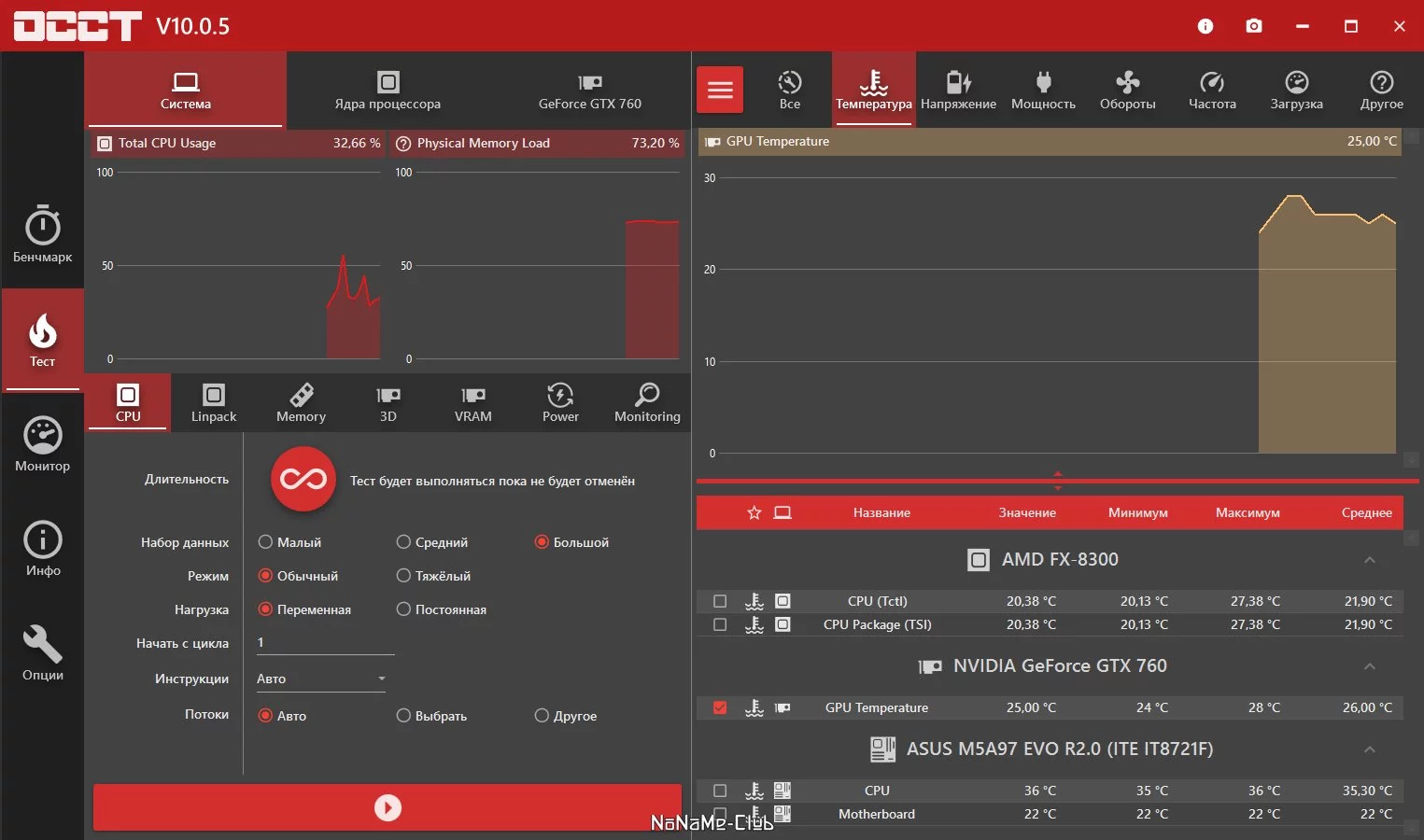Viewport: 1424px width, 840px height.
Task: Take a screenshot with camera icon
Action: tap(1254, 26)
